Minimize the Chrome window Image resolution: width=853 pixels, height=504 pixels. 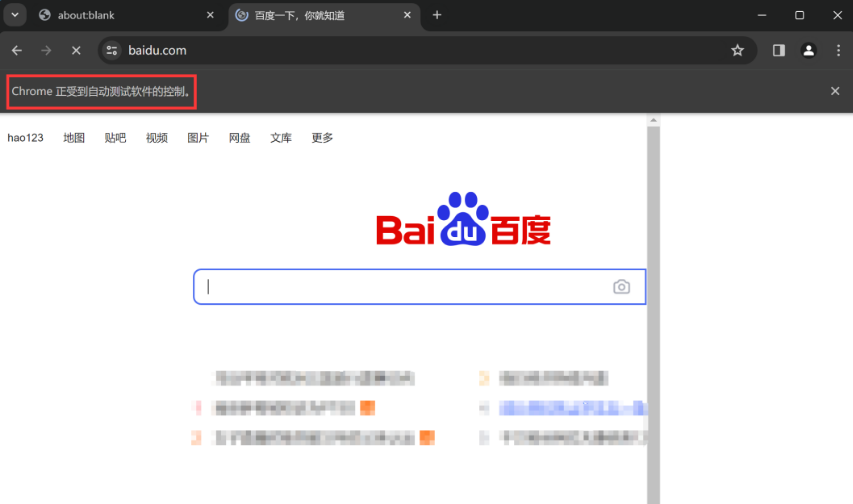click(x=762, y=15)
